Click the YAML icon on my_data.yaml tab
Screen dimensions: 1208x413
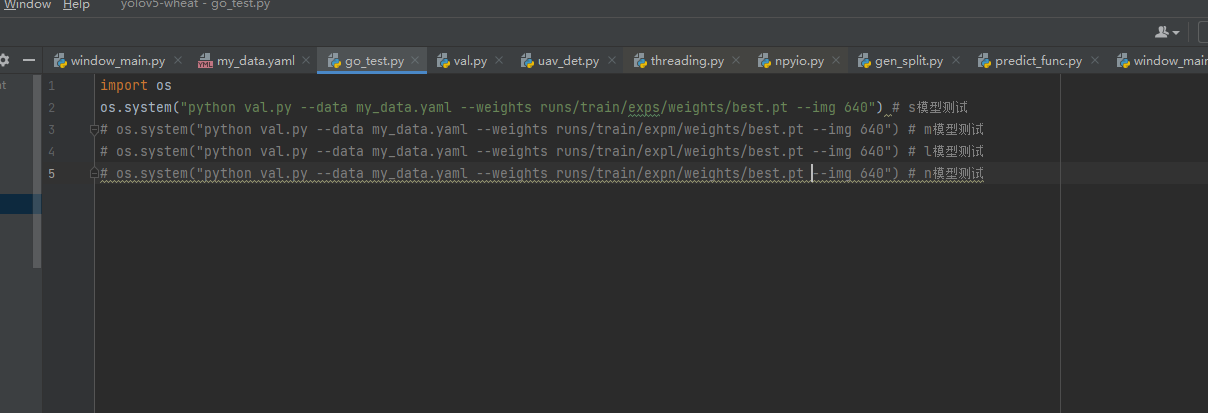click(x=206, y=61)
